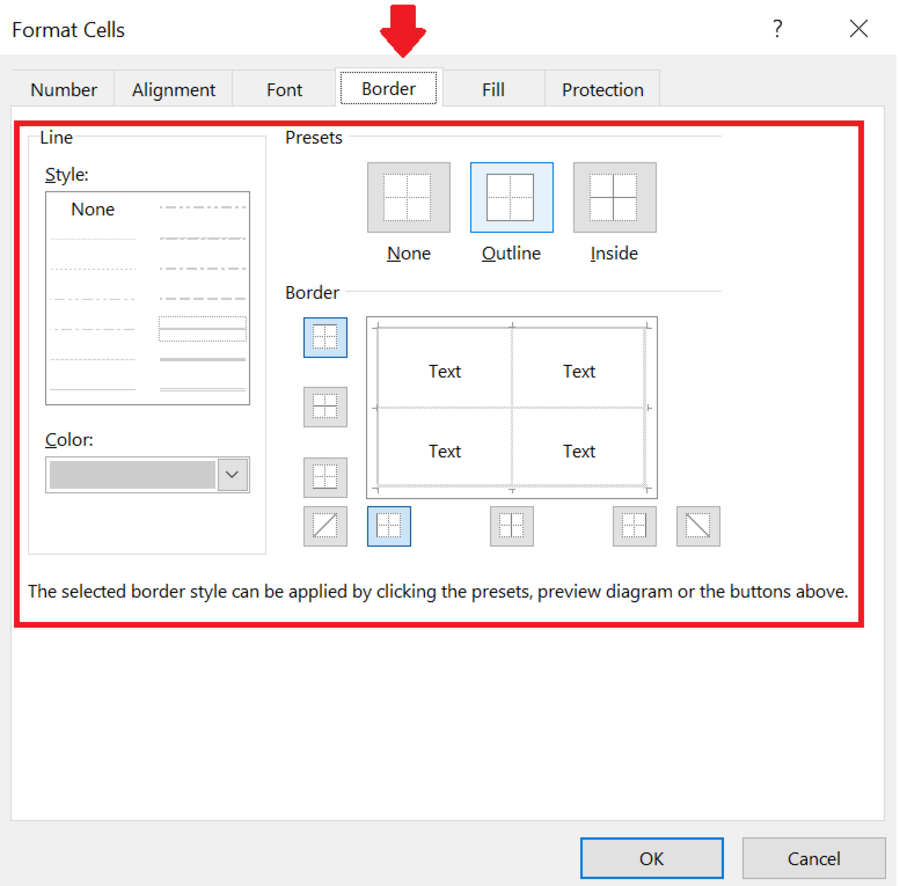
Task: Close the Format Cells dialog
Action: pyautogui.click(x=859, y=28)
